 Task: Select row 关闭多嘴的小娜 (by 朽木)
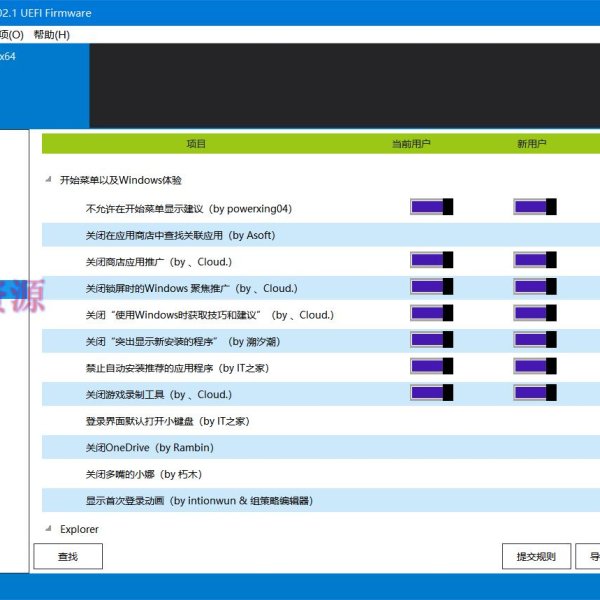pyautogui.click(x=321, y=474)
